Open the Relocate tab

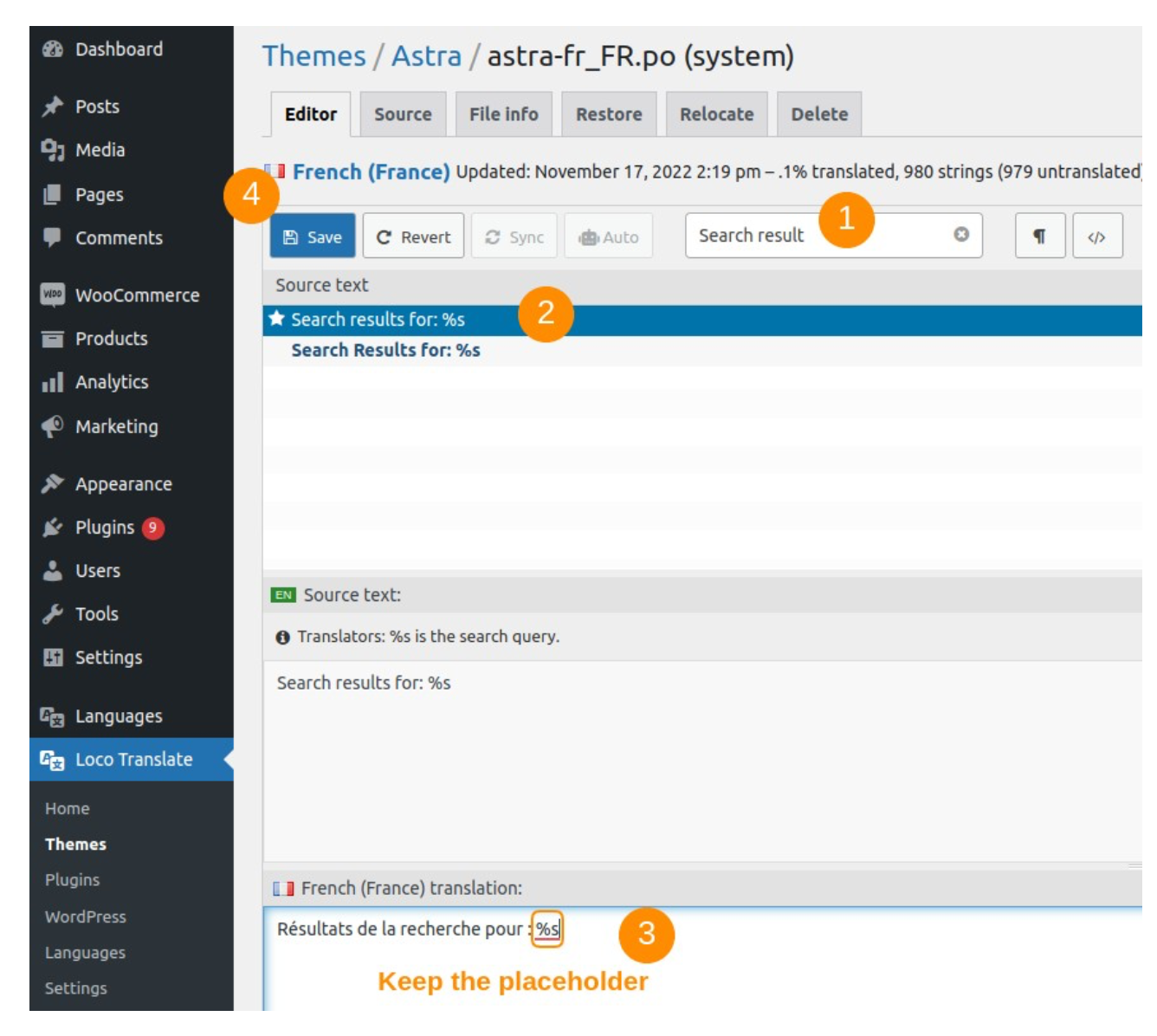click(x=717, y=114)
